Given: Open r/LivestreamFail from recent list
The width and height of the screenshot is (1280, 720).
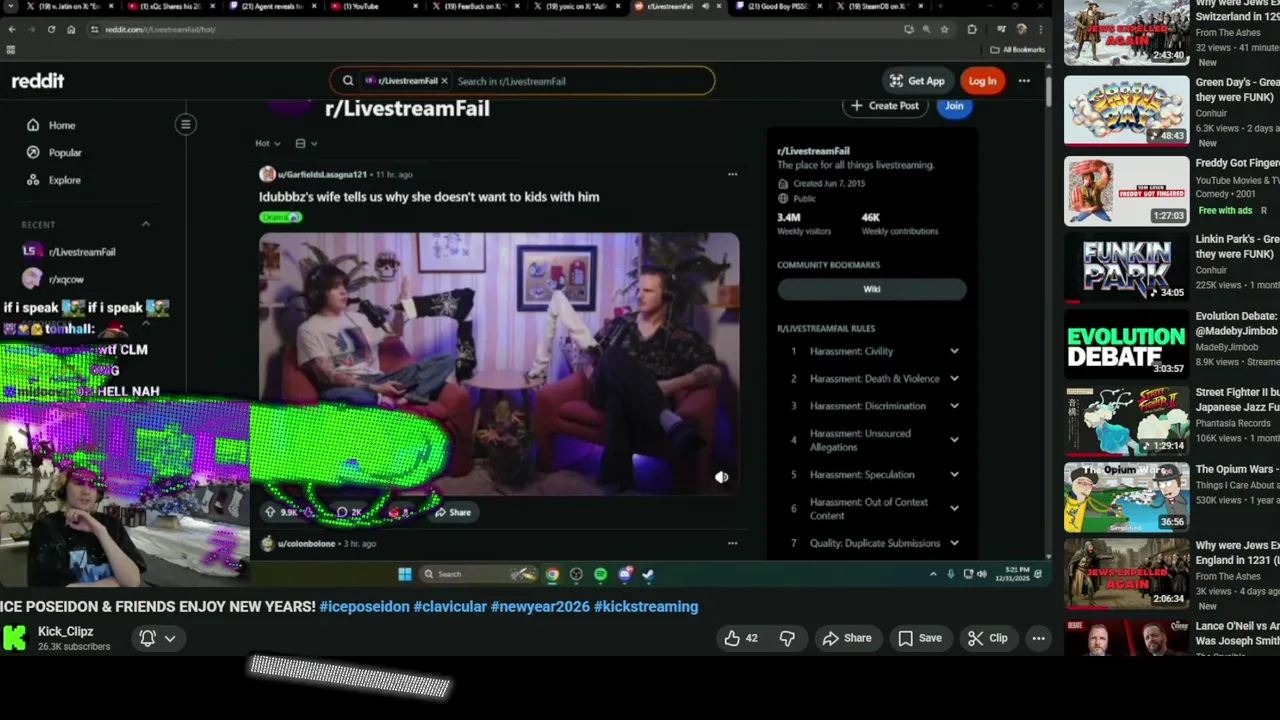Looking at the screenshot, I should (82, 252).
